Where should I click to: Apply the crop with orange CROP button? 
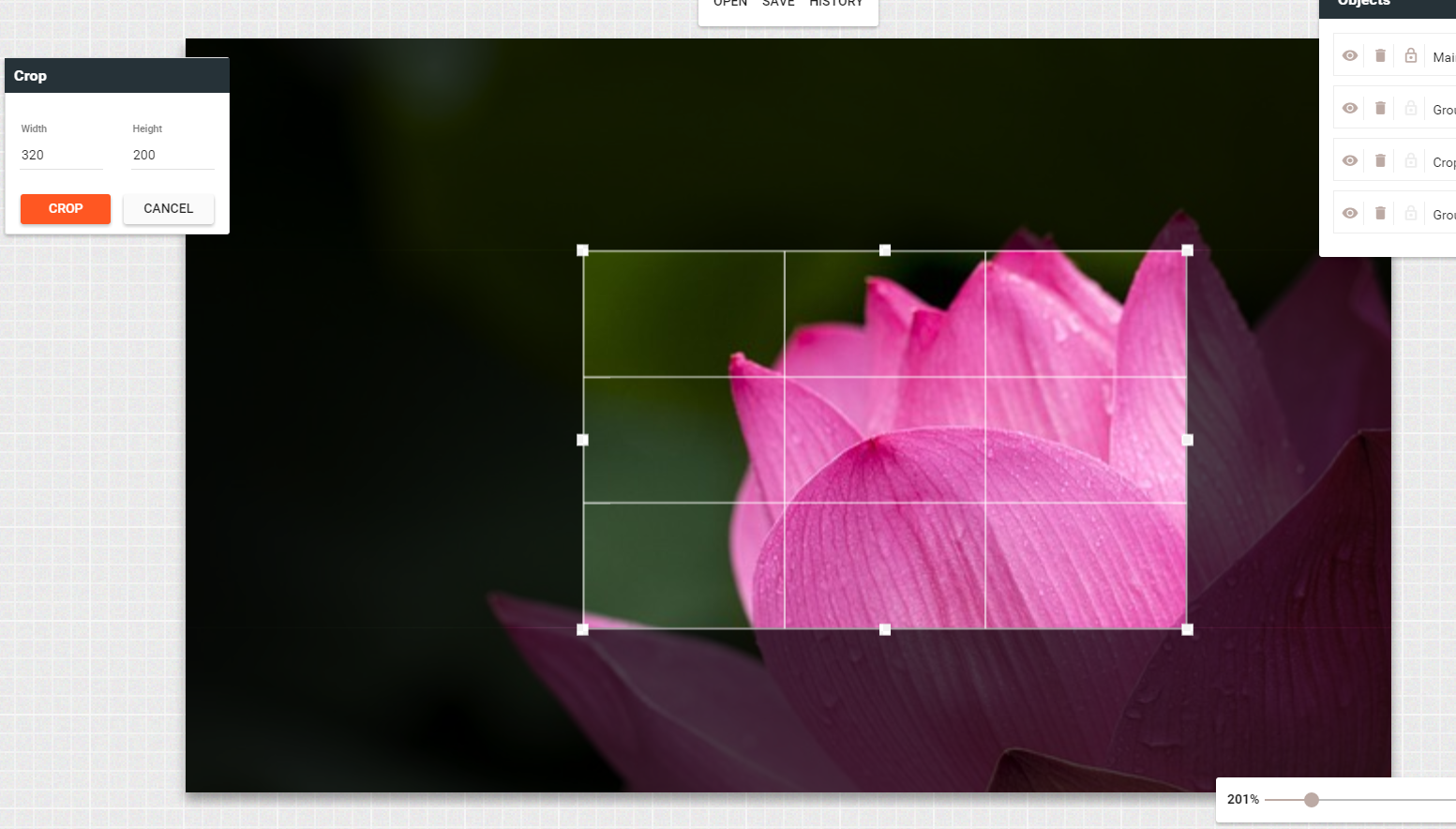[x=66, y=209]
